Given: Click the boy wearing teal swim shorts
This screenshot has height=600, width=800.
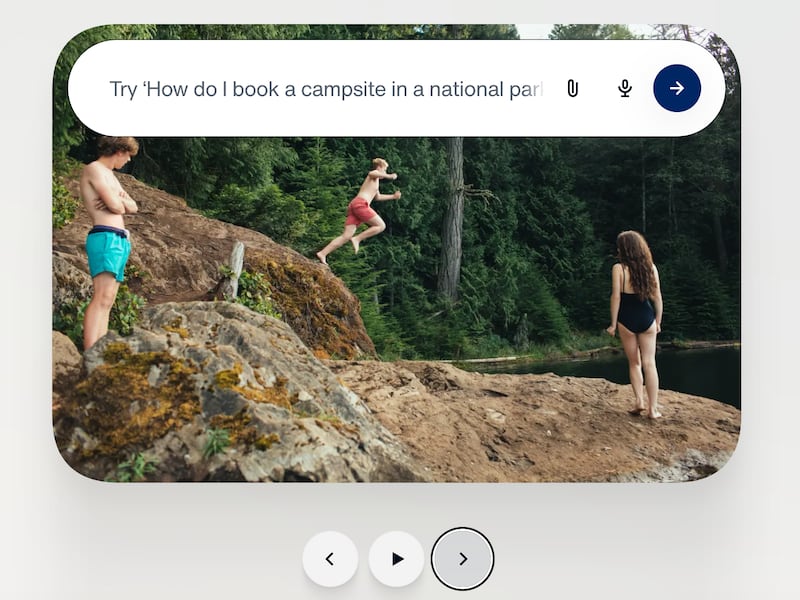Looking at the screenshot, I should click(x=108, y=240).
